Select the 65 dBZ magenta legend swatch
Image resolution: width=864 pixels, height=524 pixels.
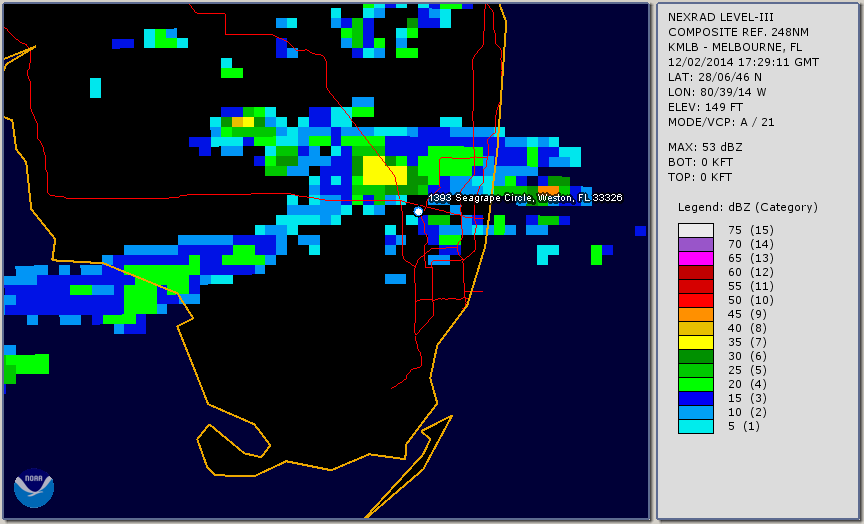tap(696, 258)
